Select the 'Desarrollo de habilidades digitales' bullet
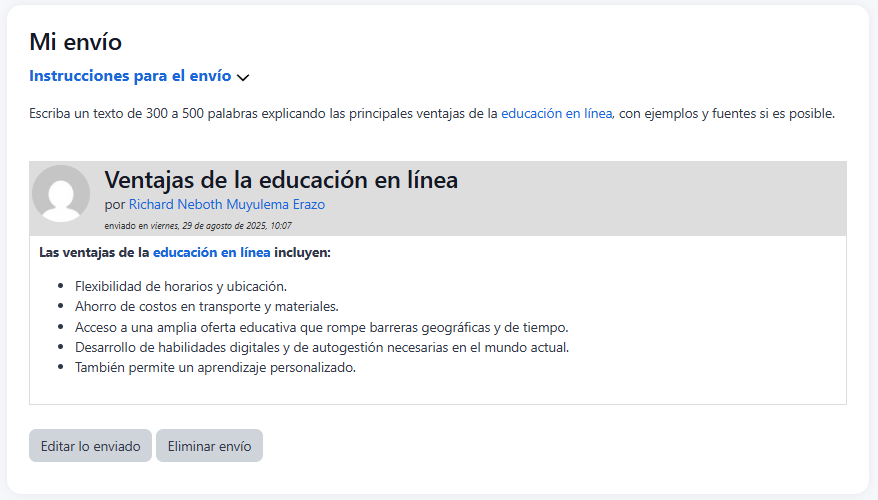Image resolution: width=878 pixels, height=500 pixels. 321,347
